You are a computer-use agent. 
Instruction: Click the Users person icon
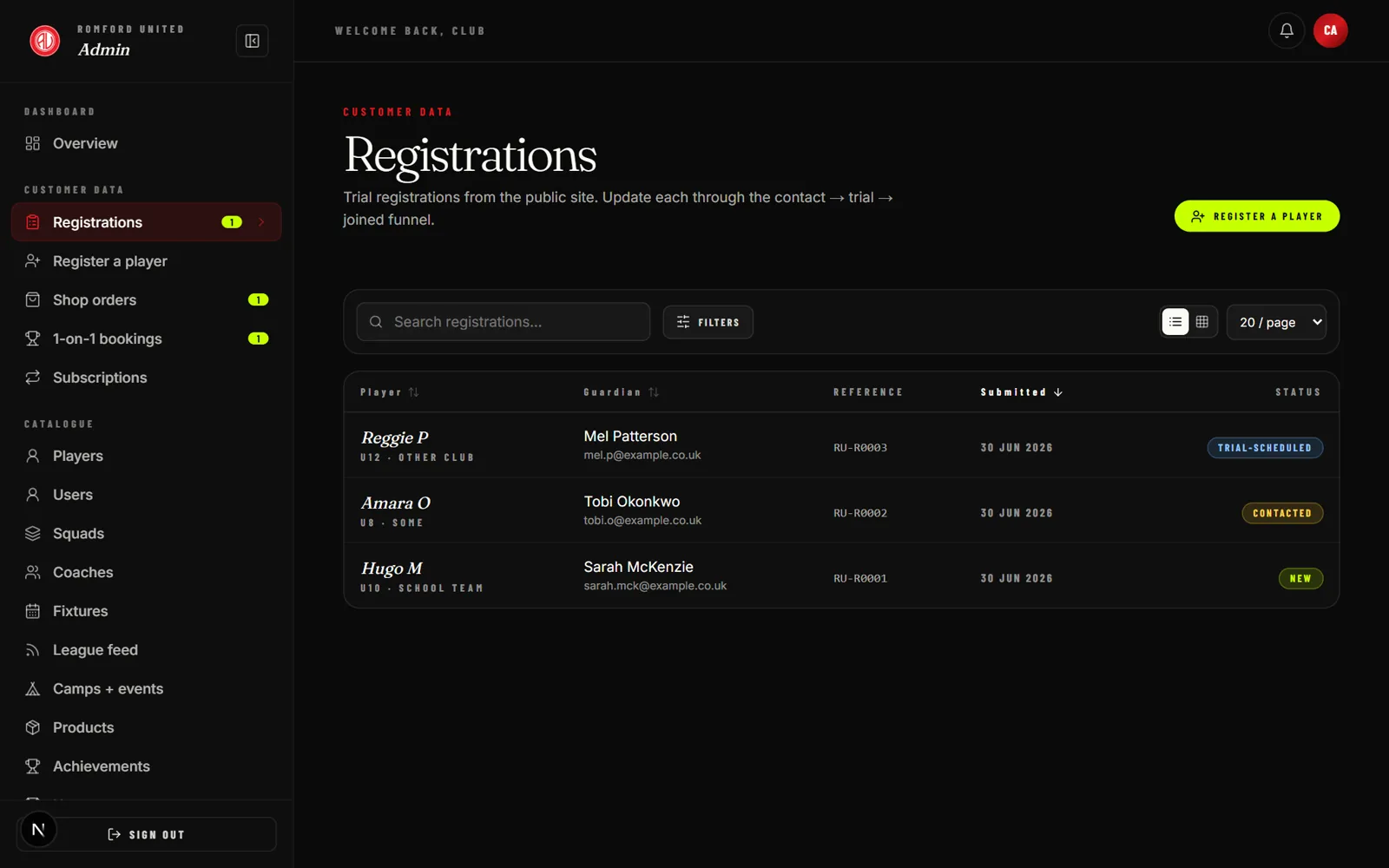point(33,494)
